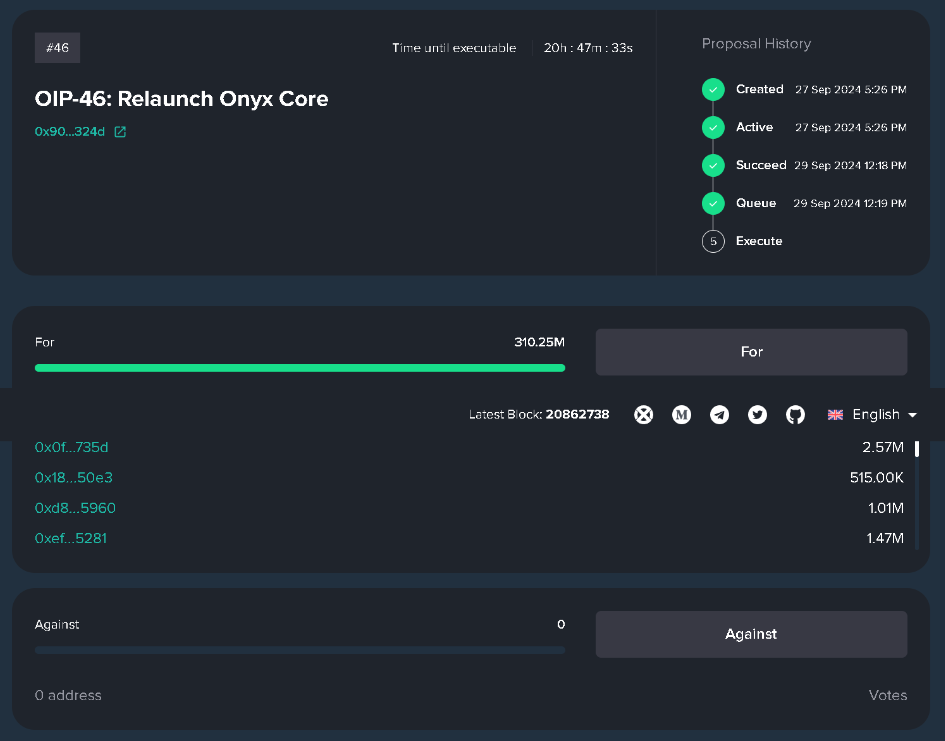The height and width of the screenshot is (741, 945).
Task: Click the Active step checkmark icon
Action: tap(713, 127)
